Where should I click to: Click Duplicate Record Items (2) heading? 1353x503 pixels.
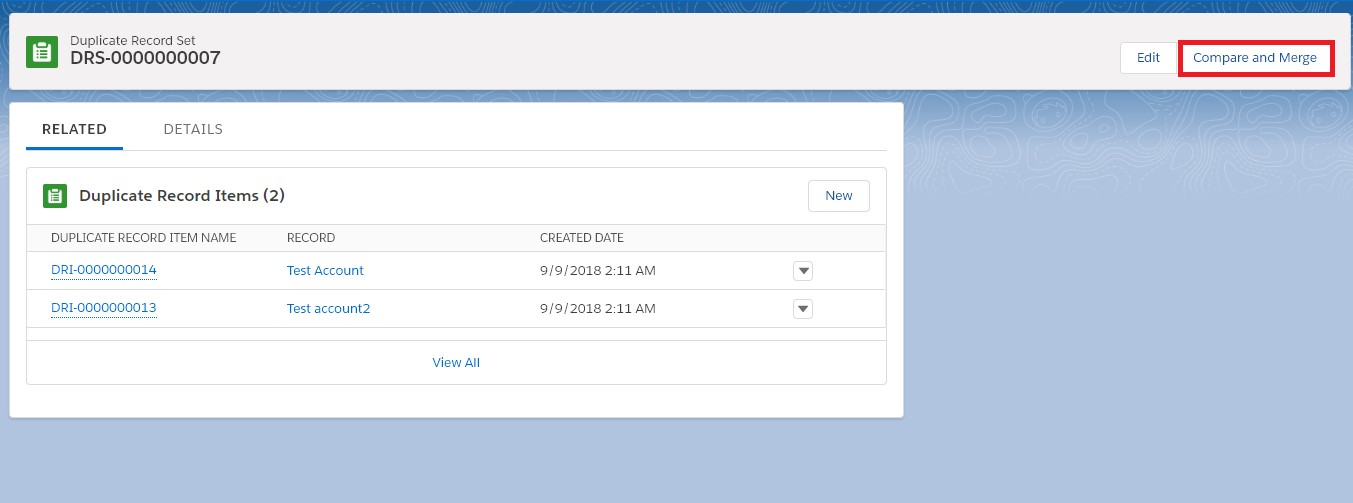[x=182, y=196]
